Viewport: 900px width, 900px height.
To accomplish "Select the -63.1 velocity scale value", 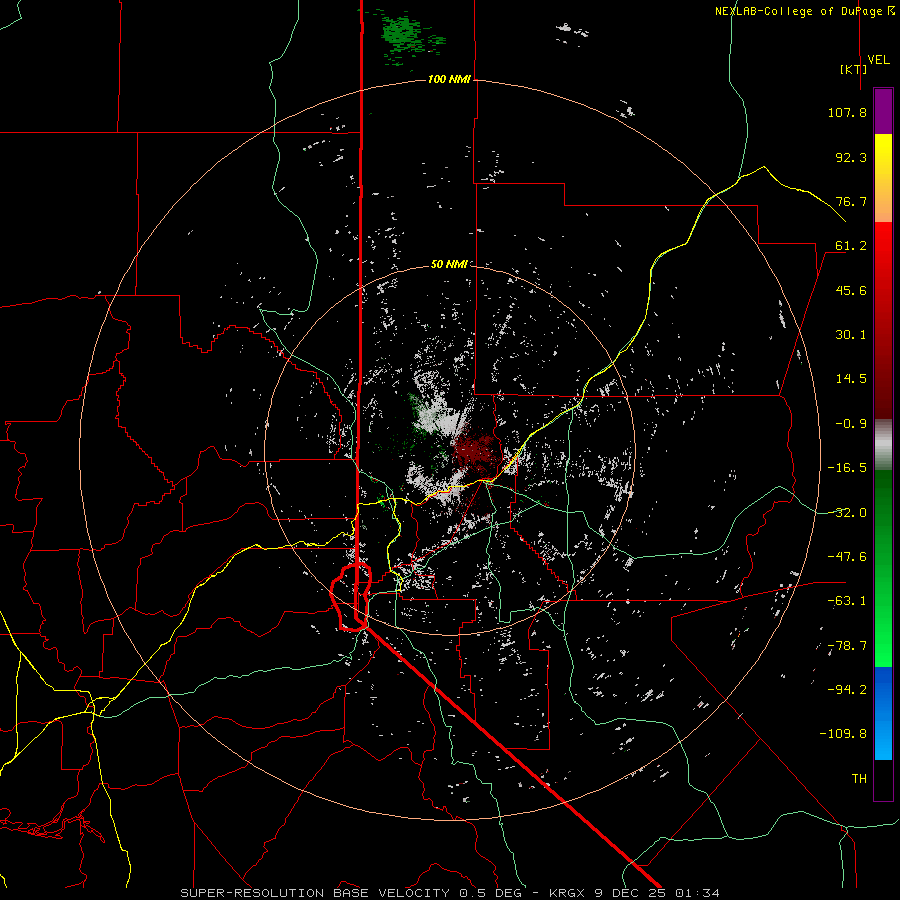I will [847, 601].
